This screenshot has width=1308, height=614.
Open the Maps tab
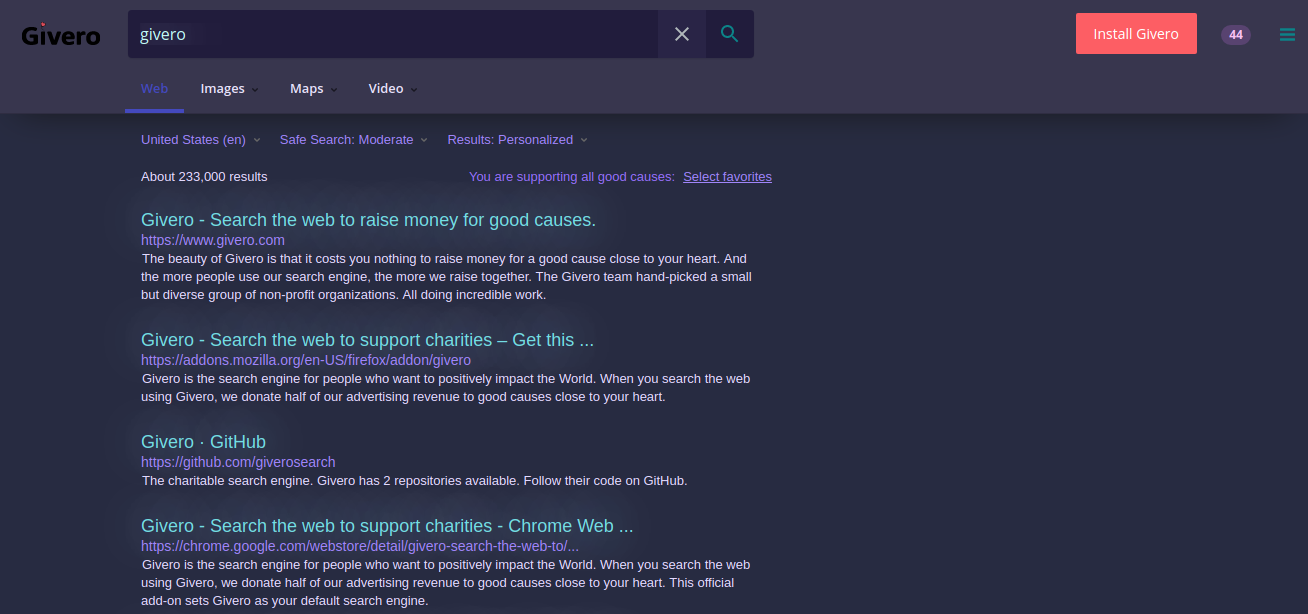pos(306,89)
